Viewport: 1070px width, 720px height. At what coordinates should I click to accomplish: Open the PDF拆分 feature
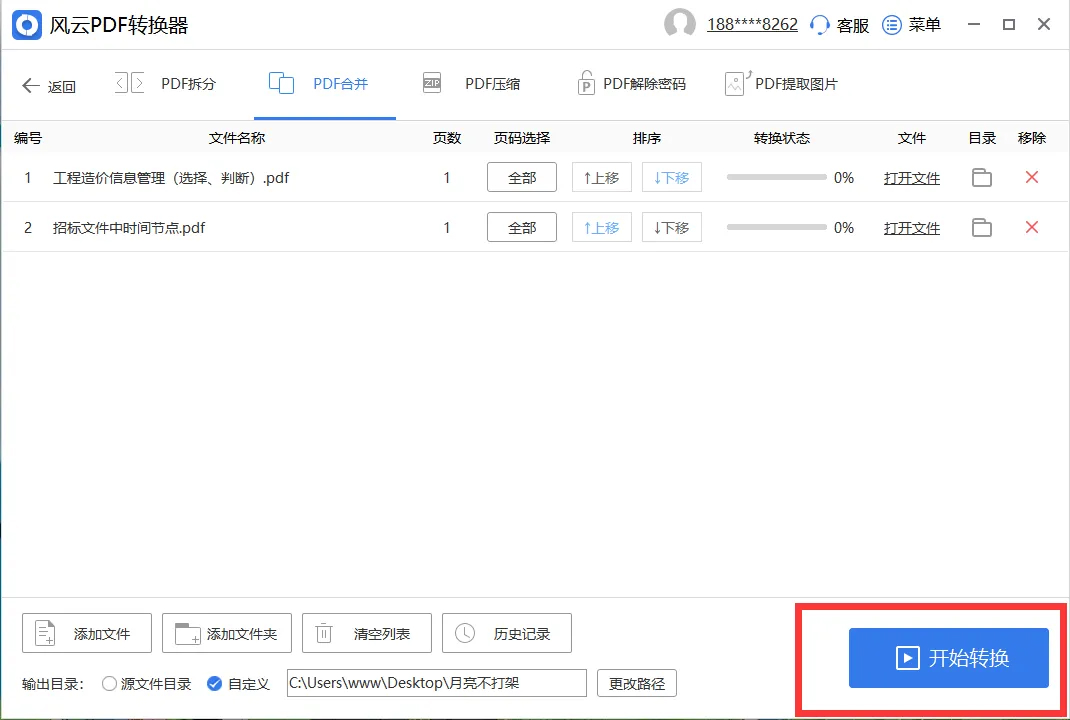click(x=186, y=83)
